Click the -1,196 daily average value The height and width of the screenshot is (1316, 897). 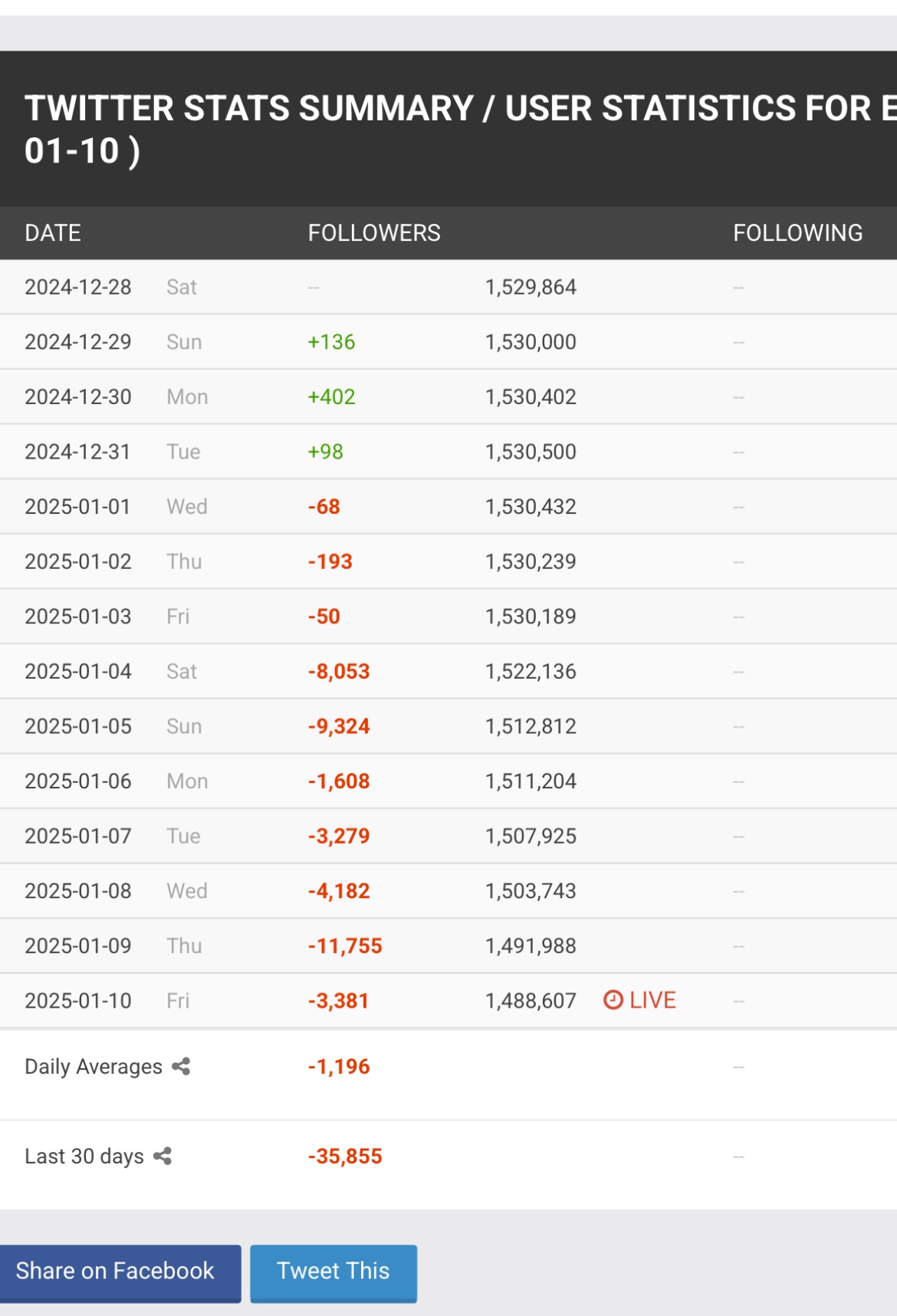[339, 1067]
